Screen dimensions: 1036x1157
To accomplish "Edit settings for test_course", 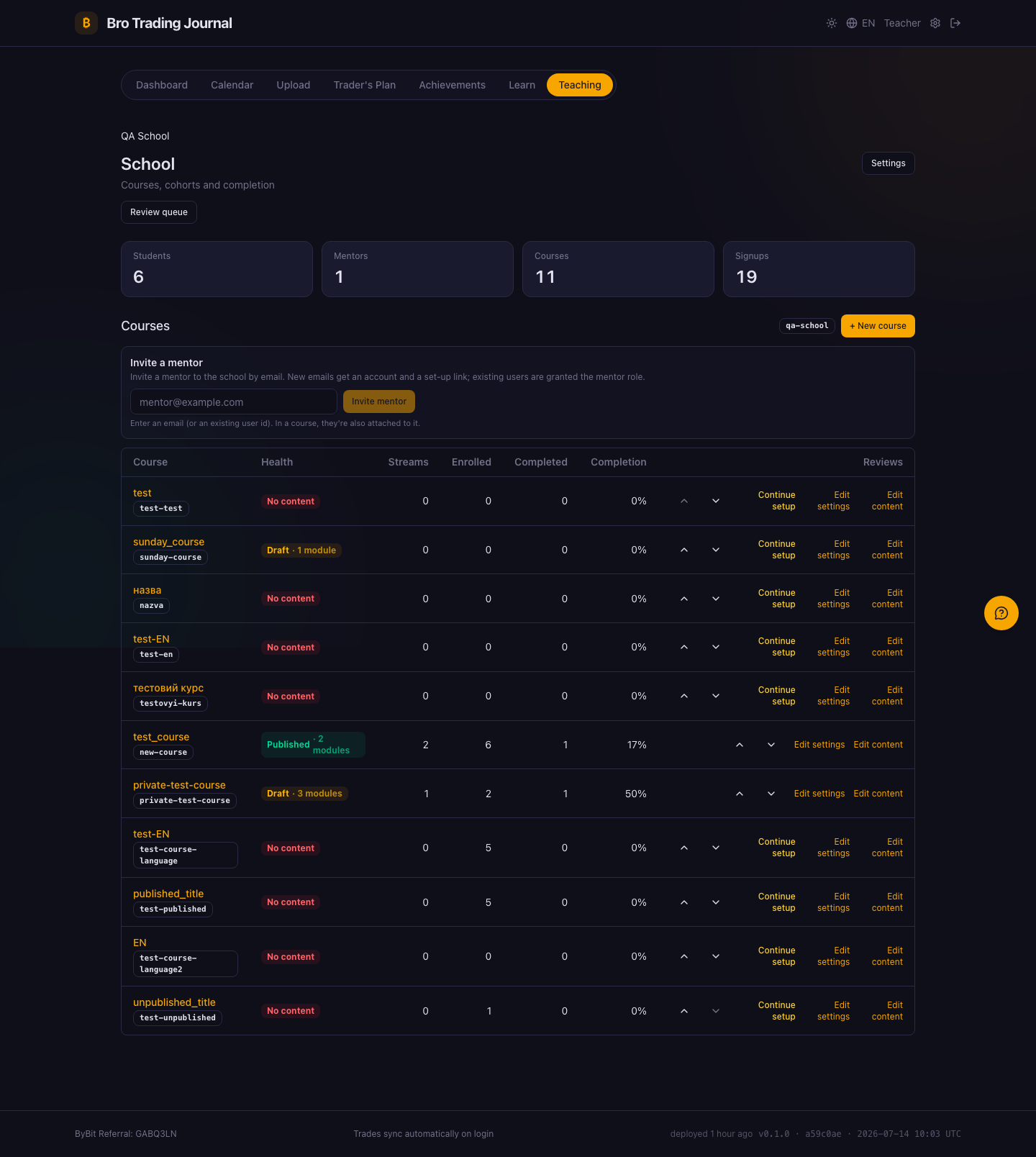I will click(819, 745).
